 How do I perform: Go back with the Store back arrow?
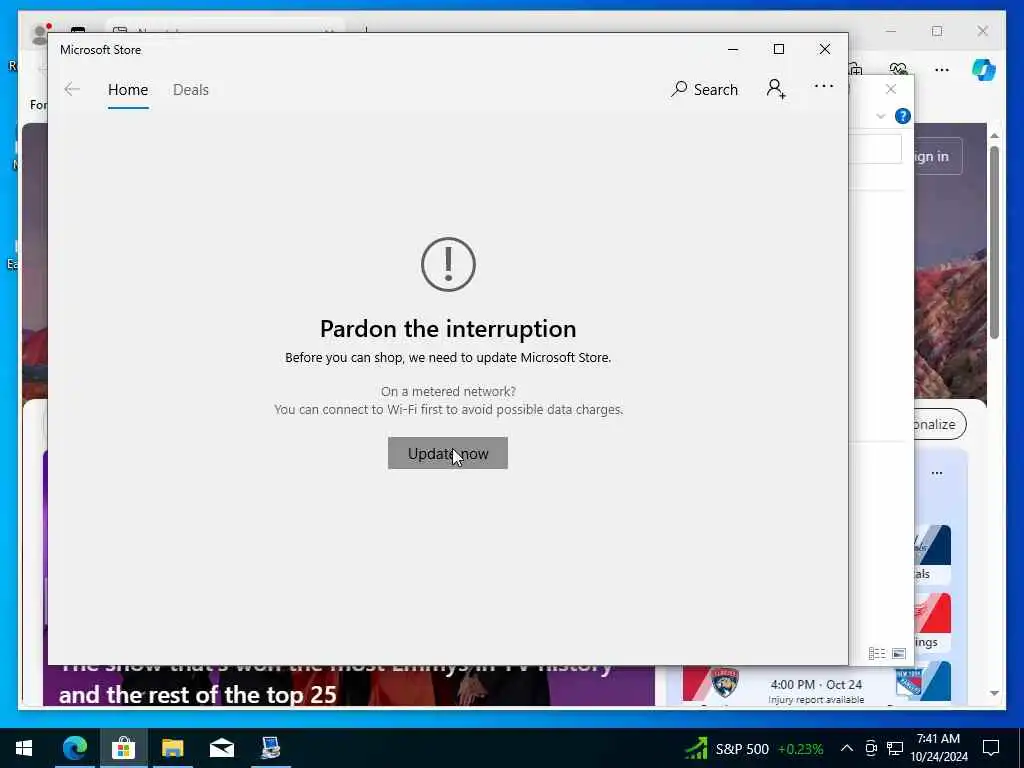72,89
